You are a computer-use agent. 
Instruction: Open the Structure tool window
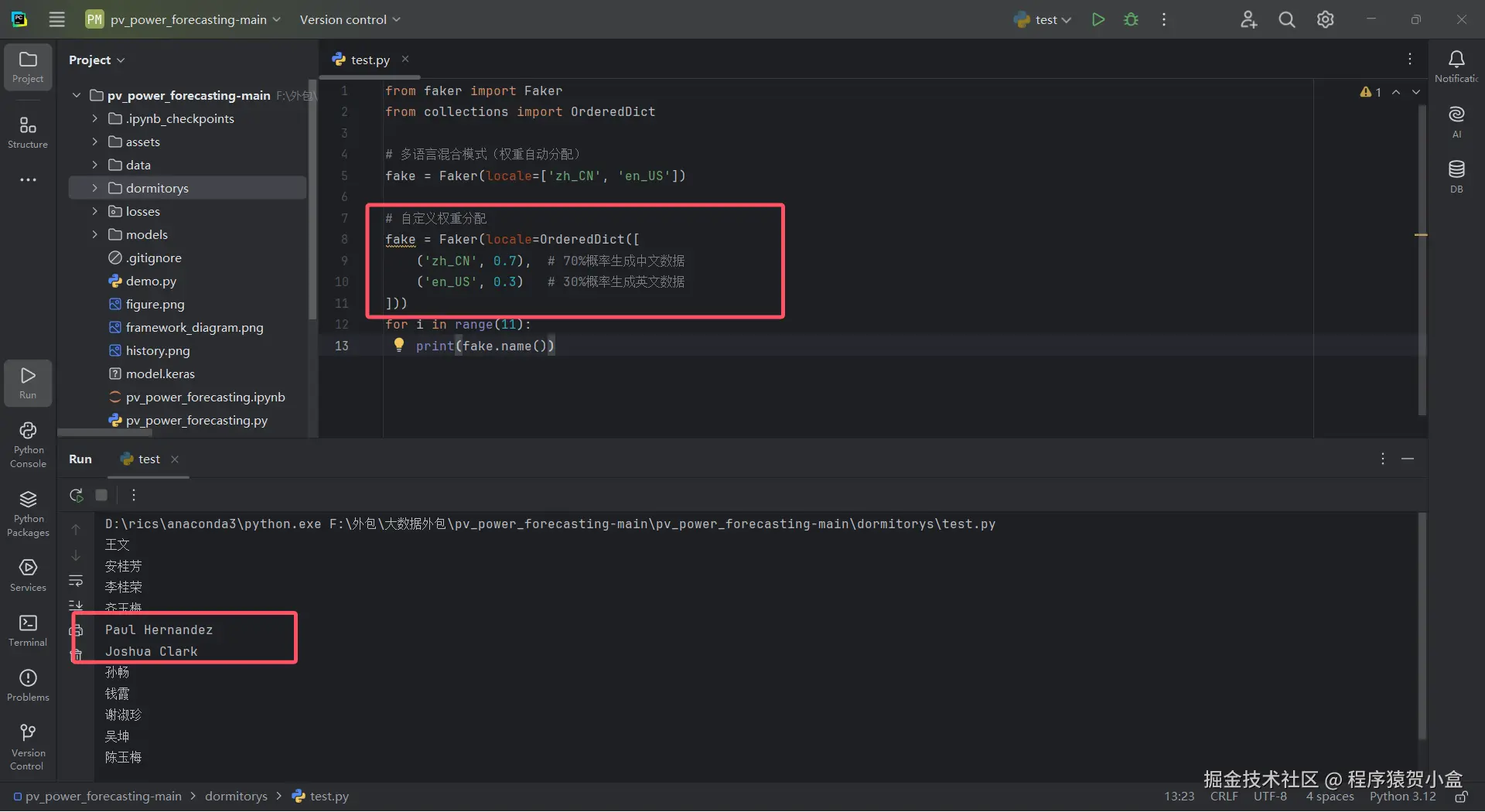(28, 131)
